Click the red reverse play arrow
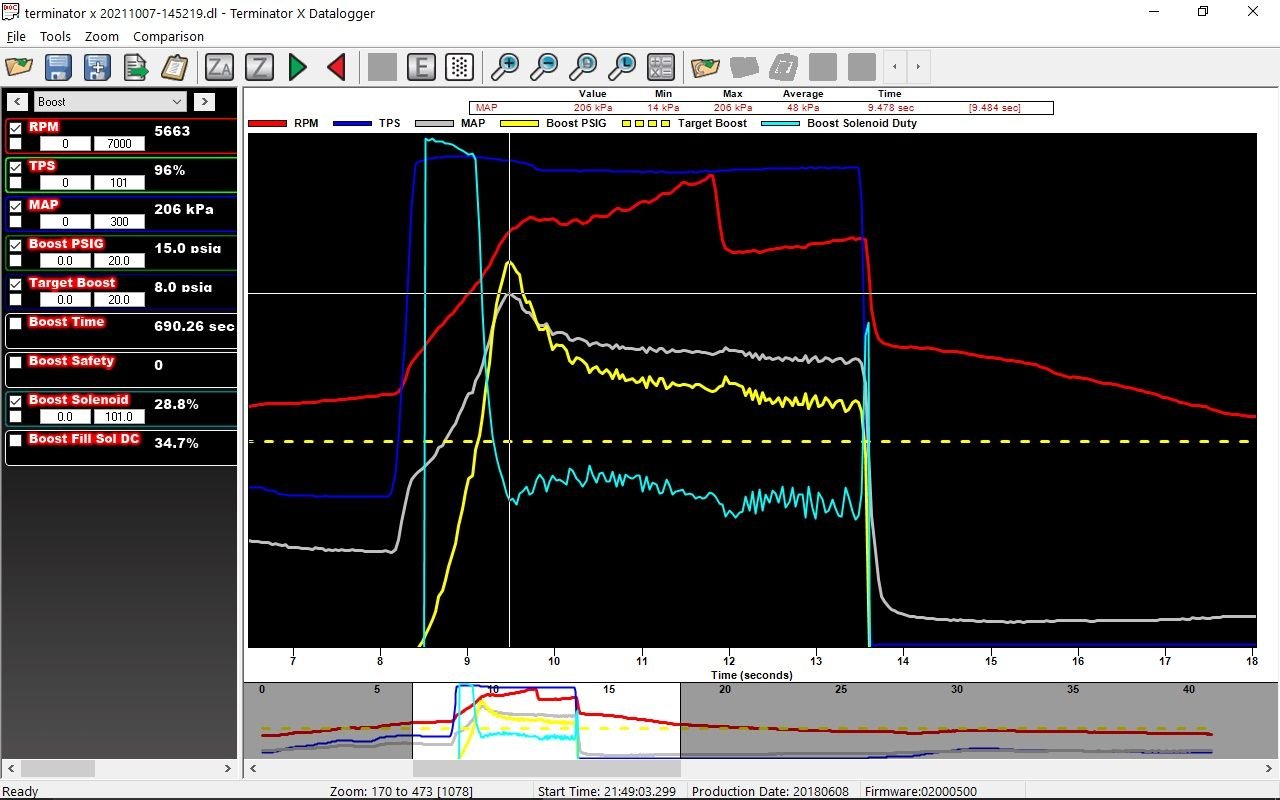The width and height of the screenshot is (1280, 800). point(336,67)
